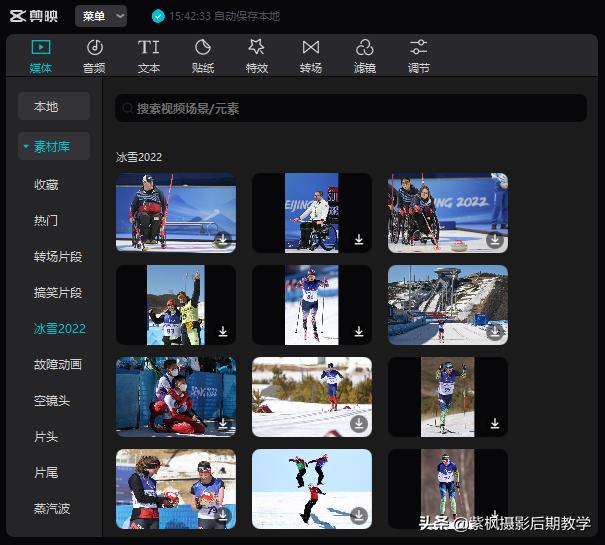Select the two wheelchair curlers thumbnail
Image resolution: width=605 pixels, height=545 pixels.
[x=448, y=213]
